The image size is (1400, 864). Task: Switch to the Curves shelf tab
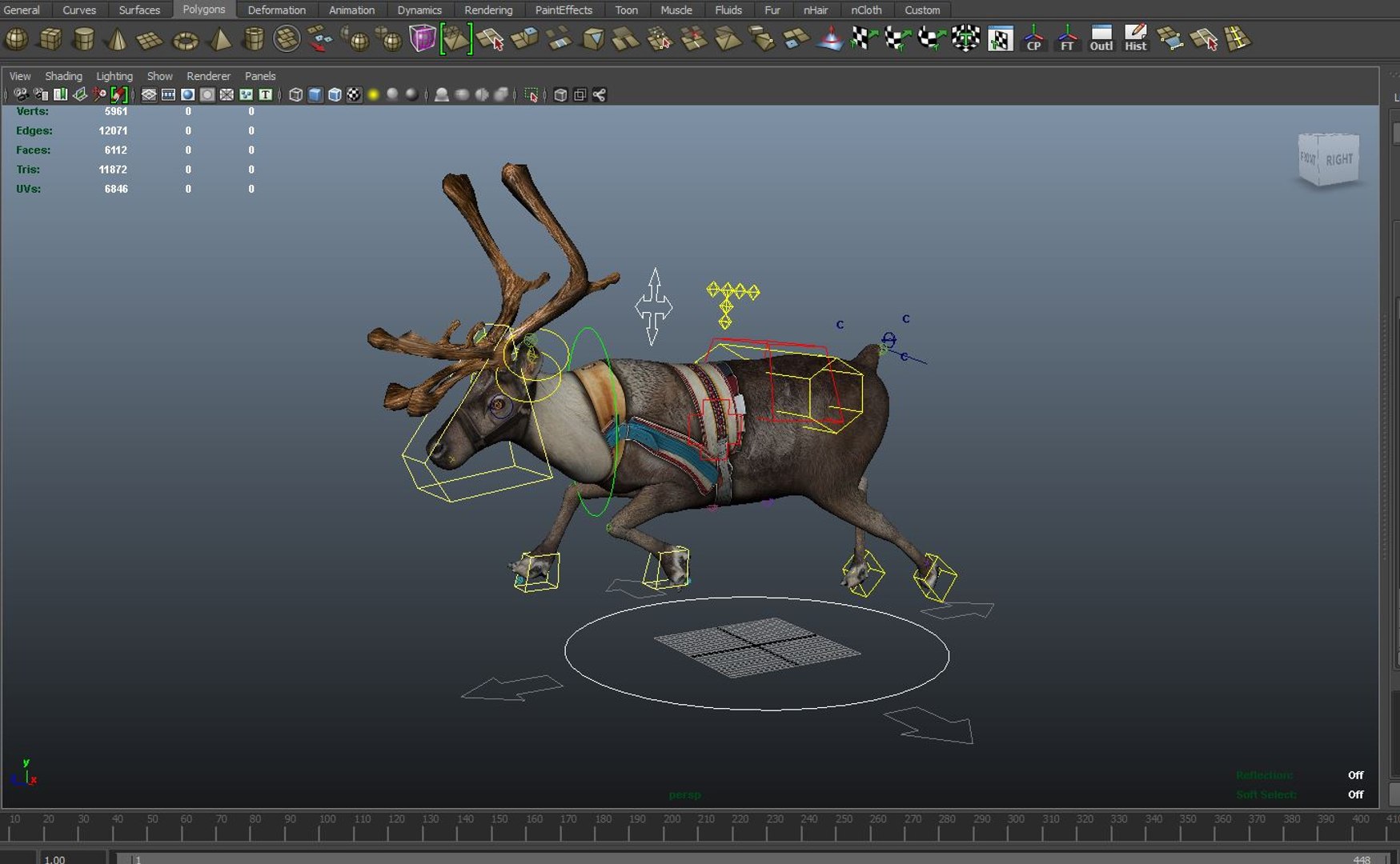[79, 10]
